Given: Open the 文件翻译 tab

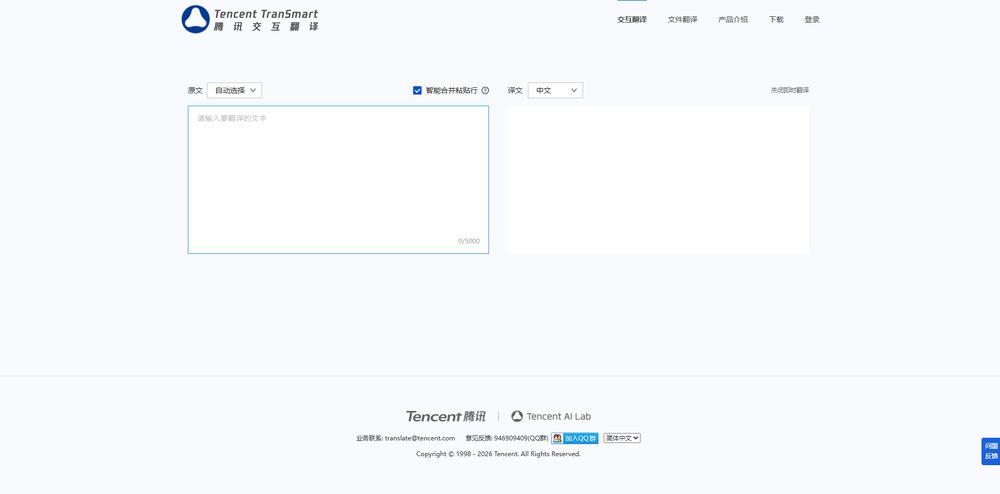Looking at the screenshot, I should (682, 20).
